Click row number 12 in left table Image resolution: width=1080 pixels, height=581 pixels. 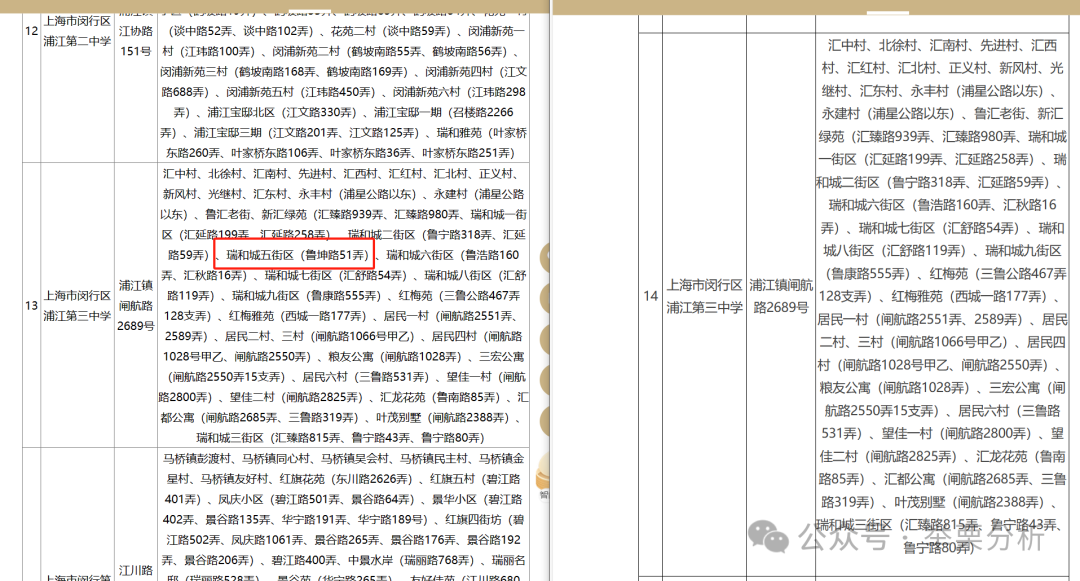(x=31, y=31)
